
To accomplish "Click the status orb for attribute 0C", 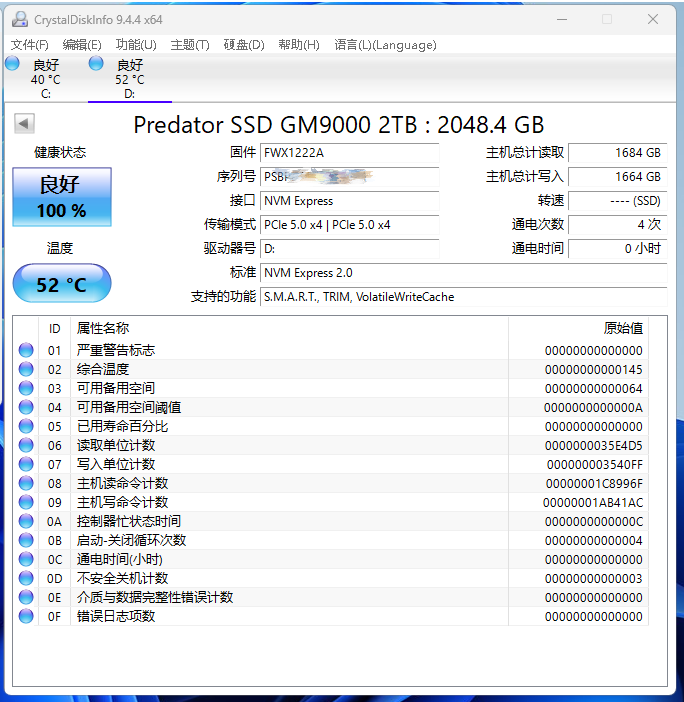I will (x=26, y=560).
